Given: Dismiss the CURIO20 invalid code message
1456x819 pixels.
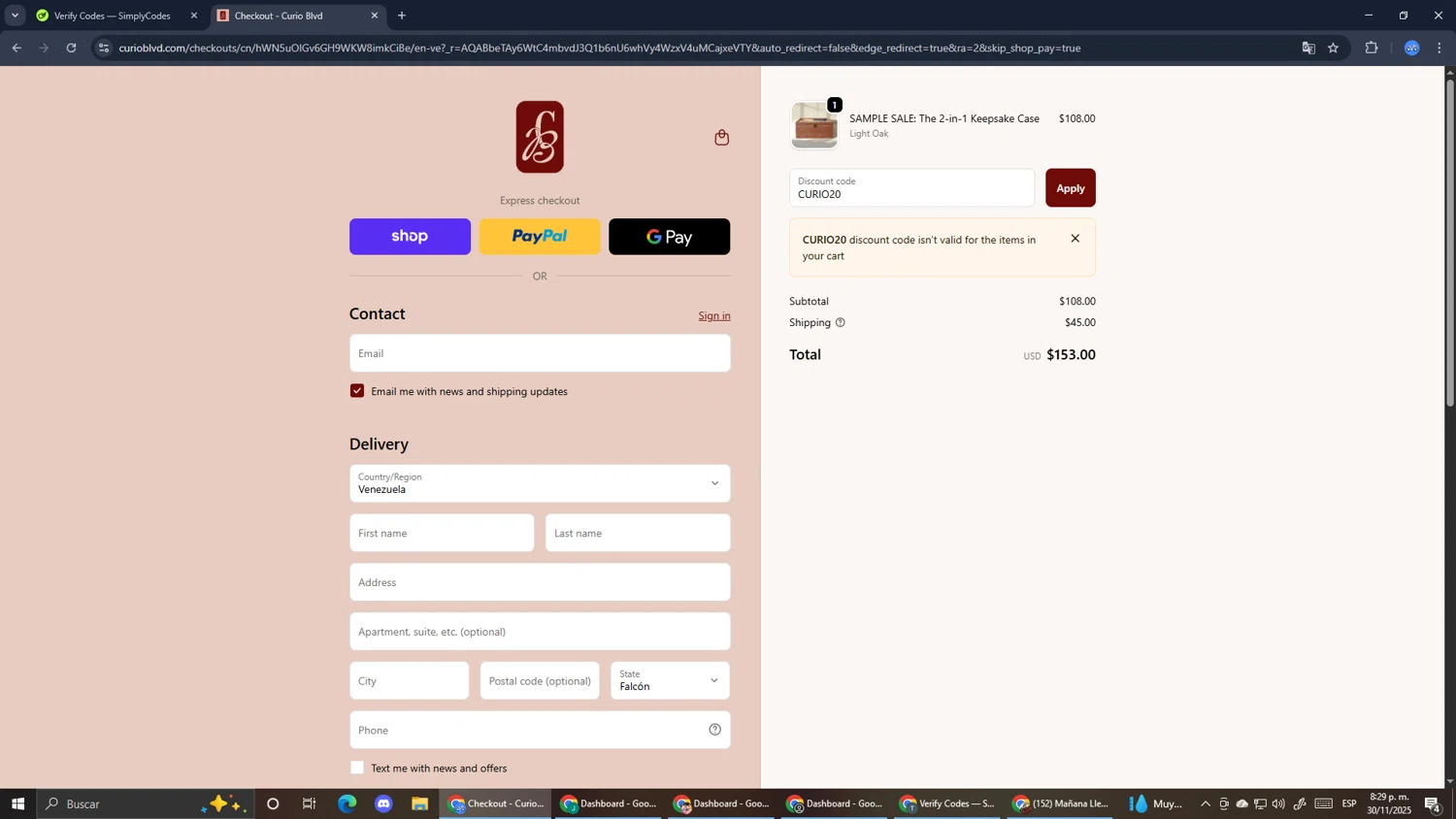Looking at the screenshot, I should 1075,239.
